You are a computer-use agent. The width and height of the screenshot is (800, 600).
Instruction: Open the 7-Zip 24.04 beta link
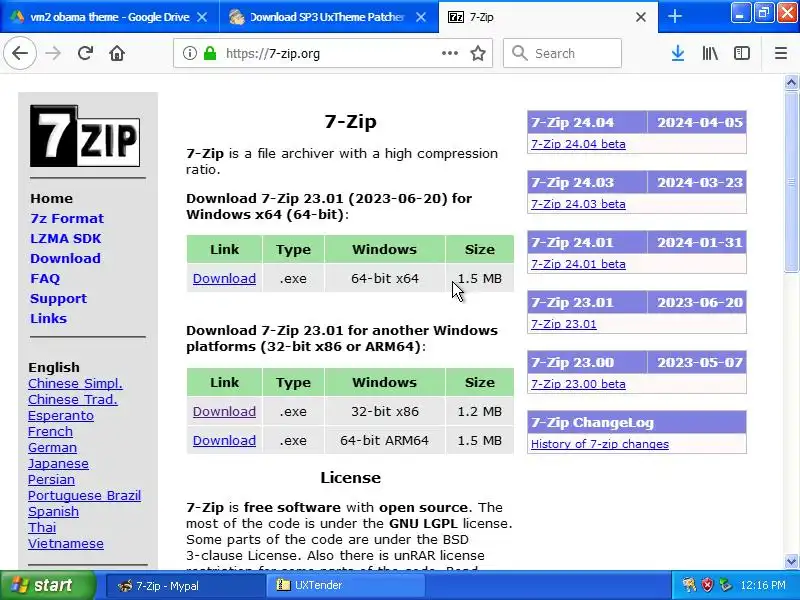click(x=578, y=144)
